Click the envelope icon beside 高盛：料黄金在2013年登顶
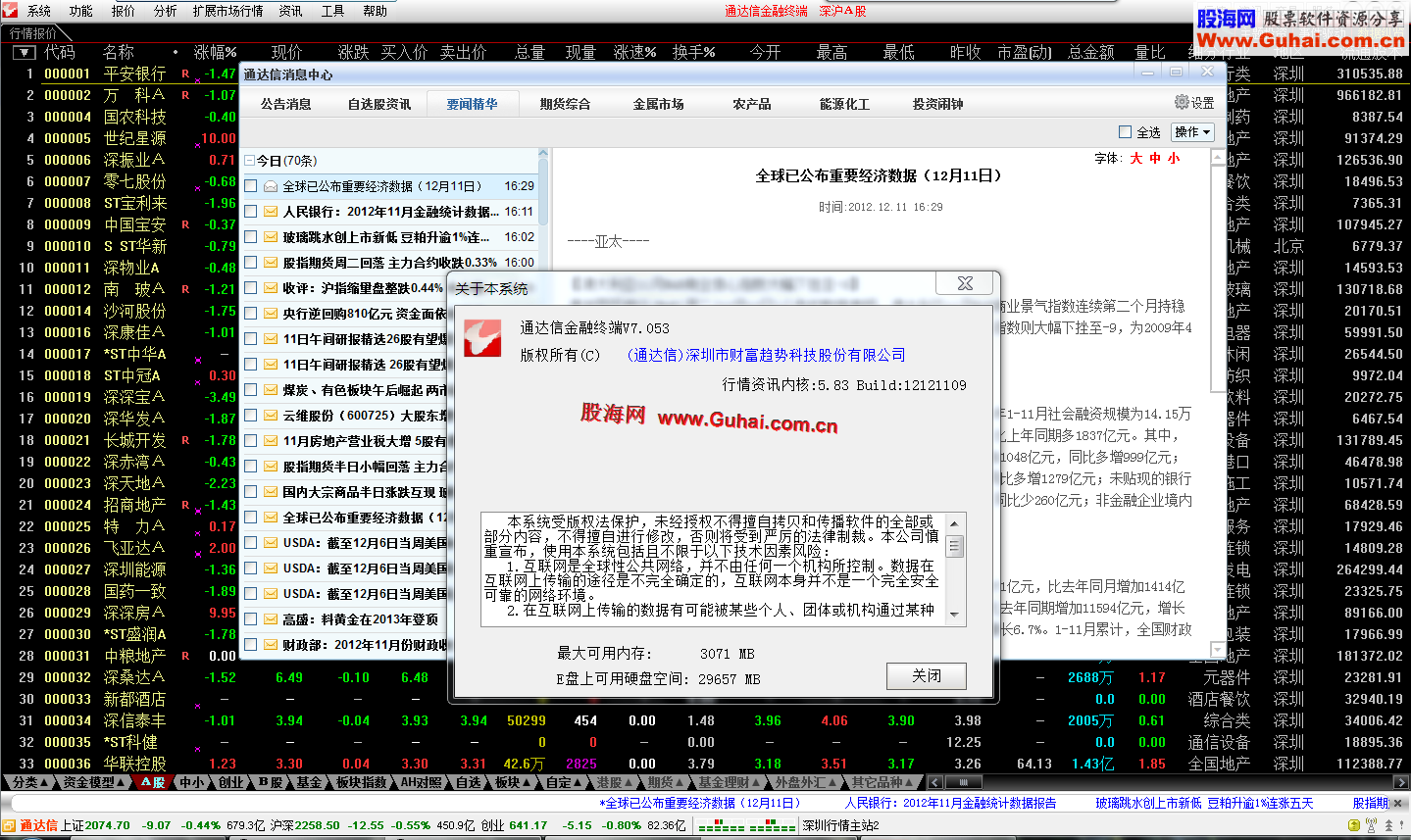The height and width of the screenshot is (840, 1411). (x=271, y=619)
